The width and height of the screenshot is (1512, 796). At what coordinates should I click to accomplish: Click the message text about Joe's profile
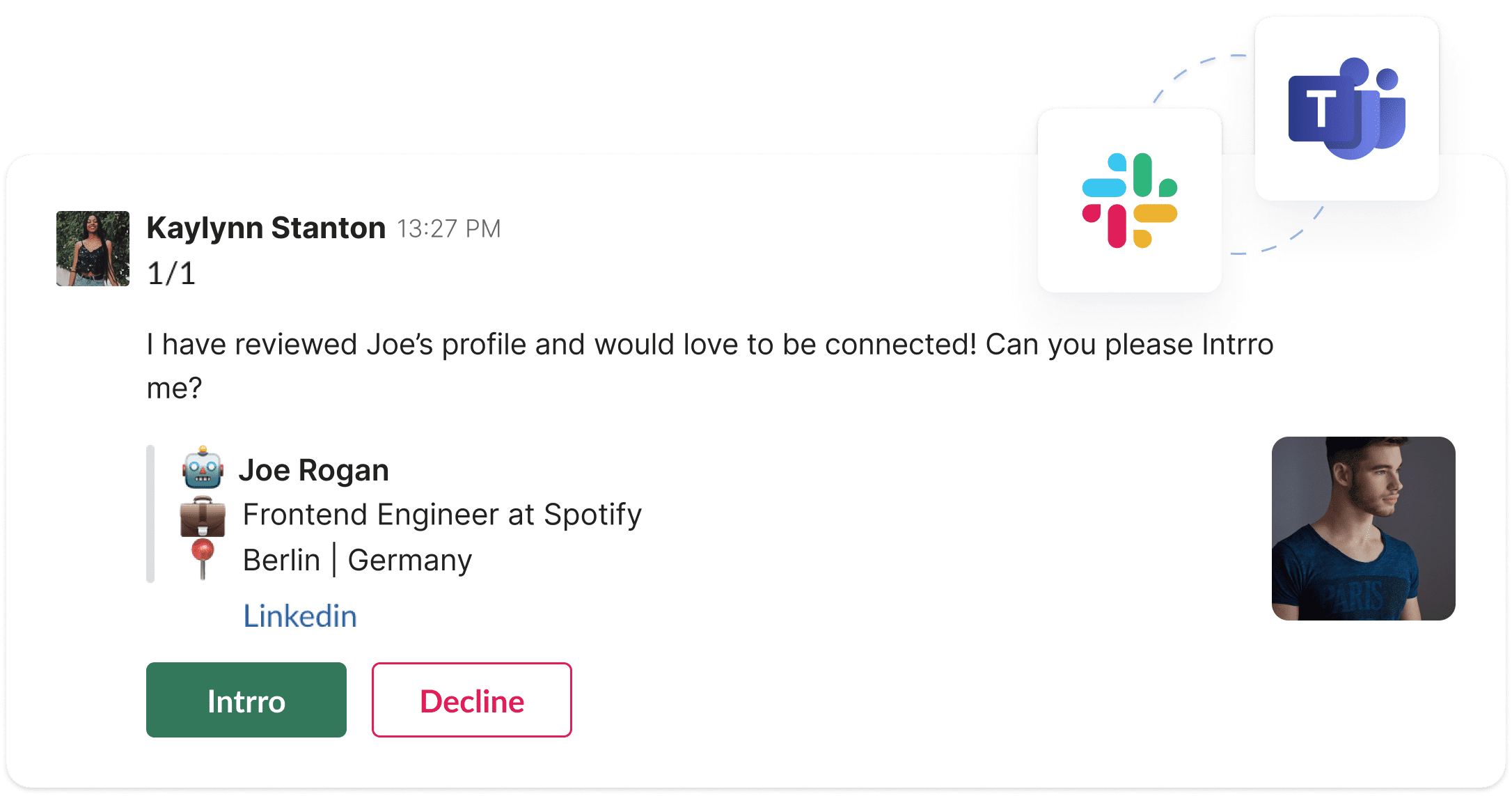(710, 366)
